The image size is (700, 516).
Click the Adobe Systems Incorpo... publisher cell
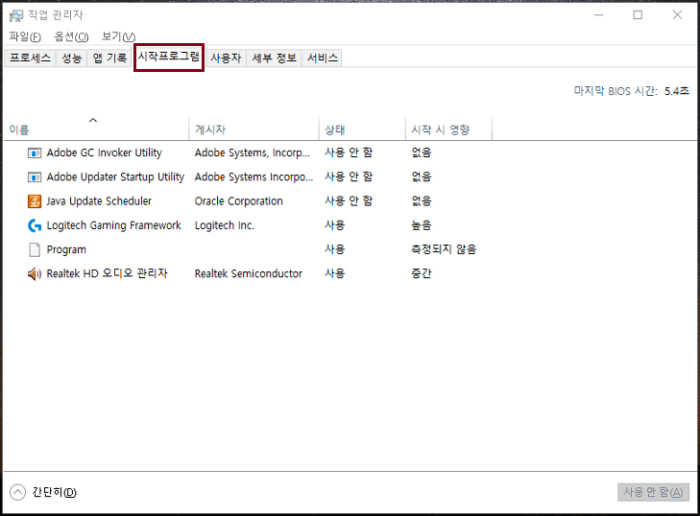254,177
